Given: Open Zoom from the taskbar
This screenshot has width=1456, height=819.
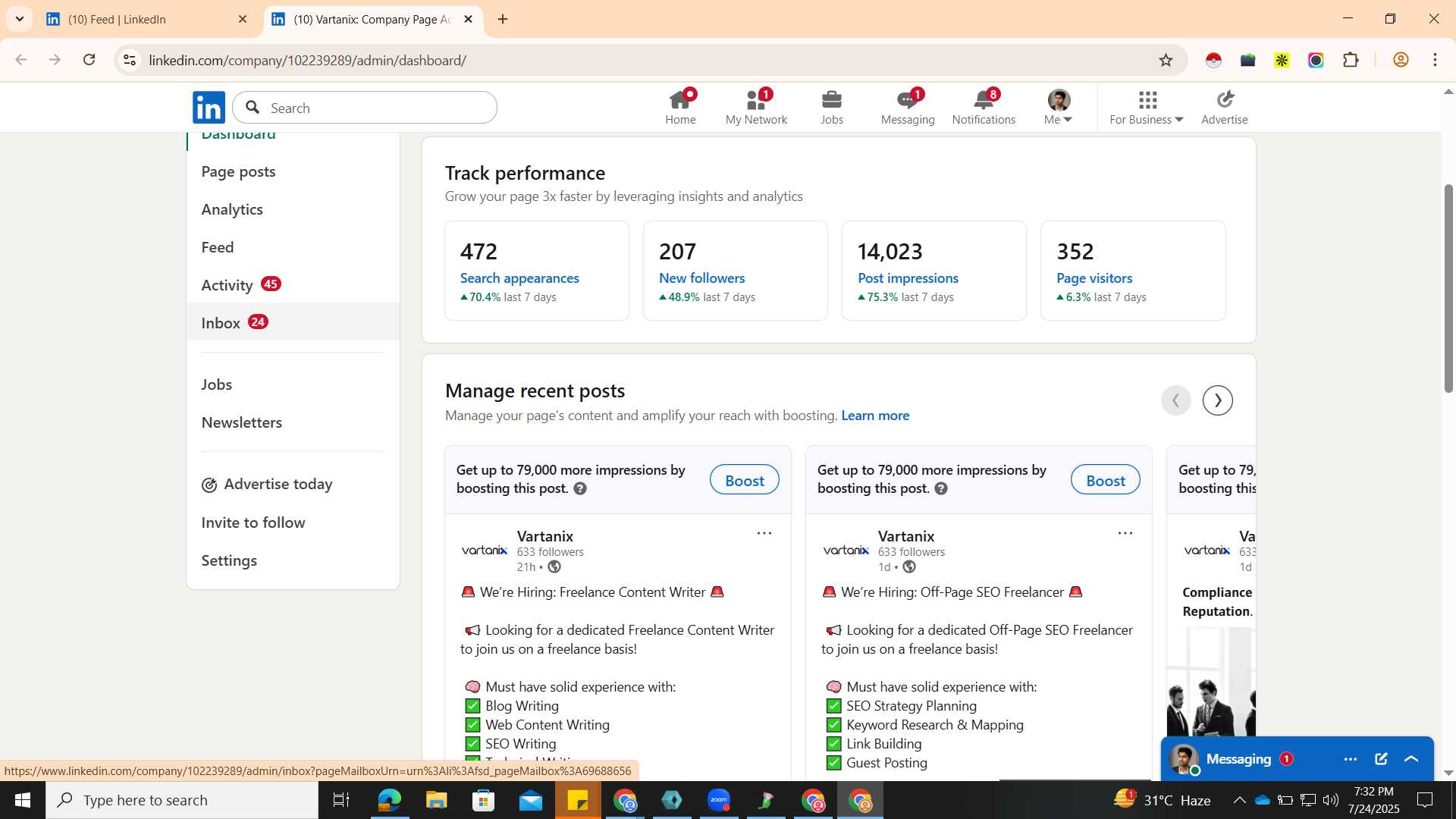Looking at the screenshot, I should (718, 800).
